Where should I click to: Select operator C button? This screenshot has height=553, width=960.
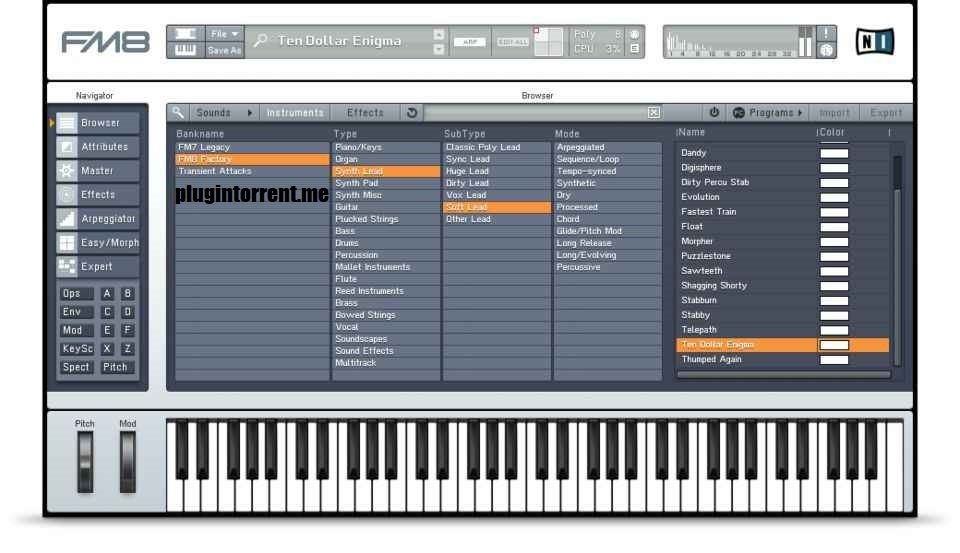click(x=107, y=312)
